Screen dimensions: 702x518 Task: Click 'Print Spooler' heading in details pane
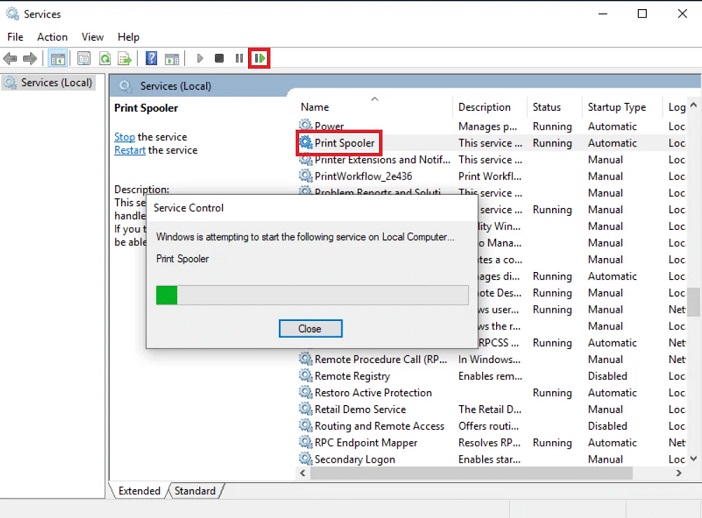146,108
